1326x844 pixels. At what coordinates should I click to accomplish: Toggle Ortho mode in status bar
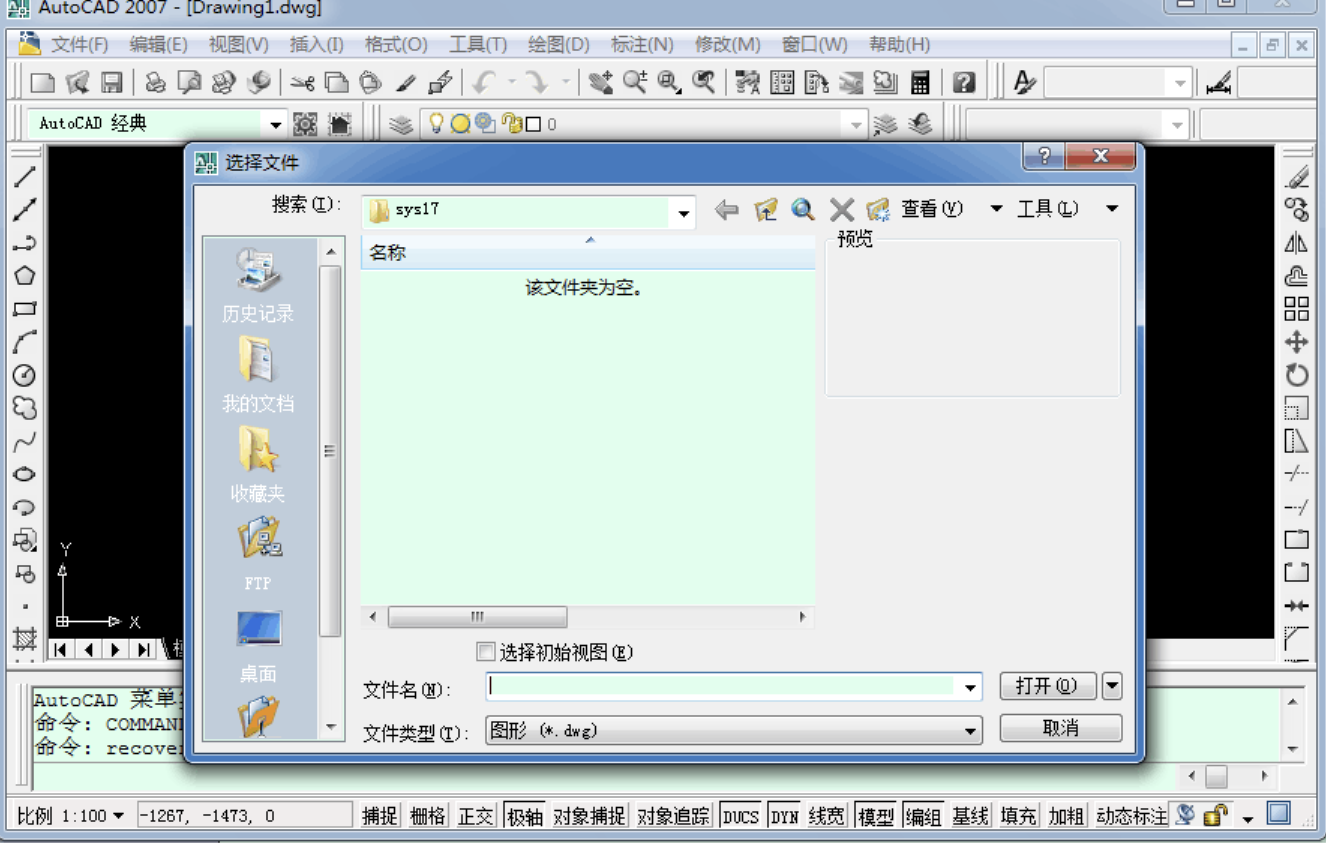tap(476, 816)
